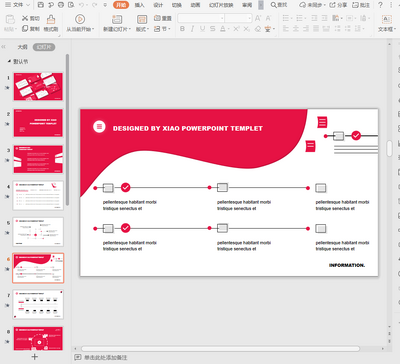Click the 分享 share button

pos(338,5)
